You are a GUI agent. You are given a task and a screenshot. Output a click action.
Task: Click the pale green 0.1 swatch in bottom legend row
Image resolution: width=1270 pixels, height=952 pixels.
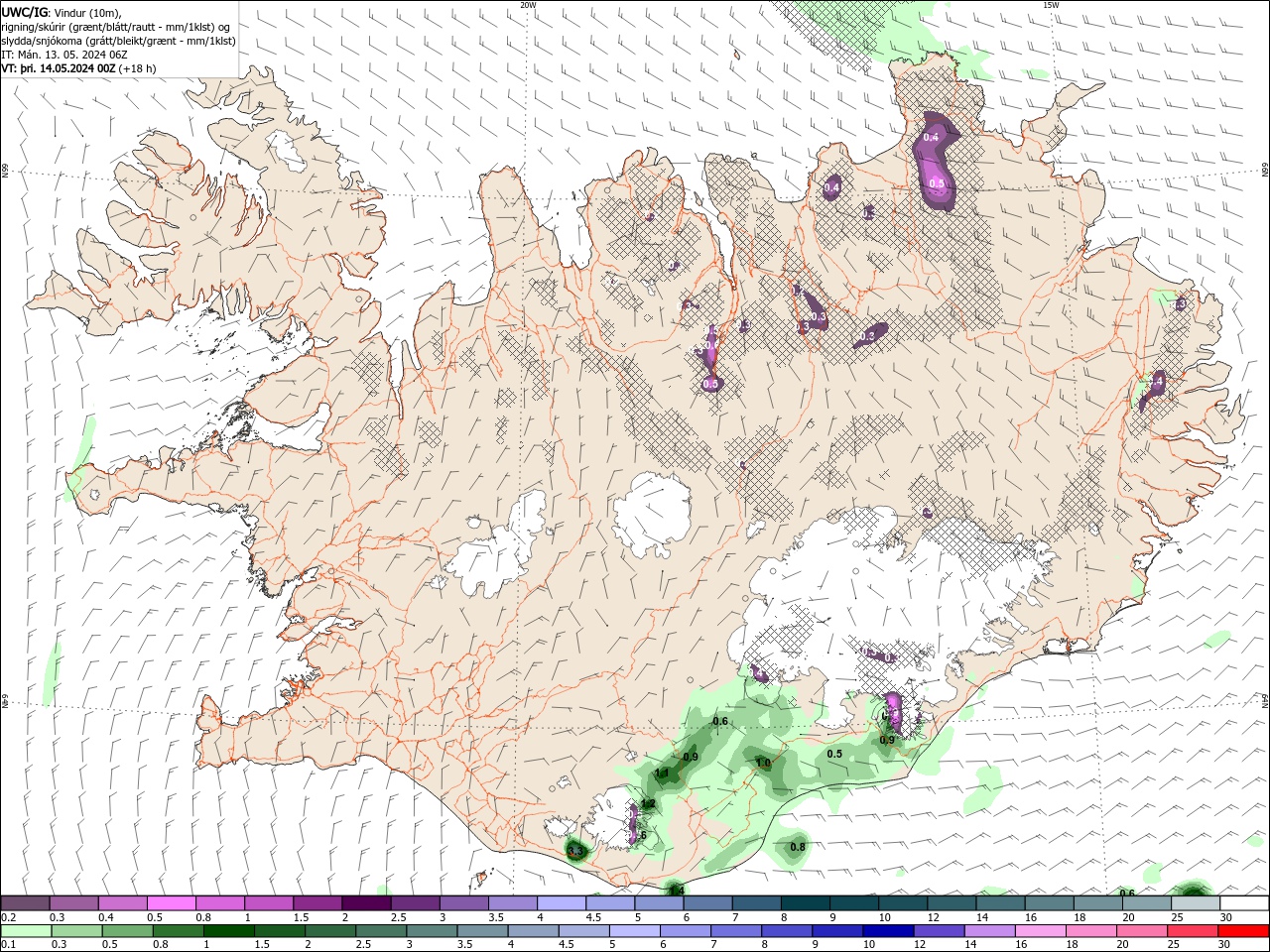(27, 931)
